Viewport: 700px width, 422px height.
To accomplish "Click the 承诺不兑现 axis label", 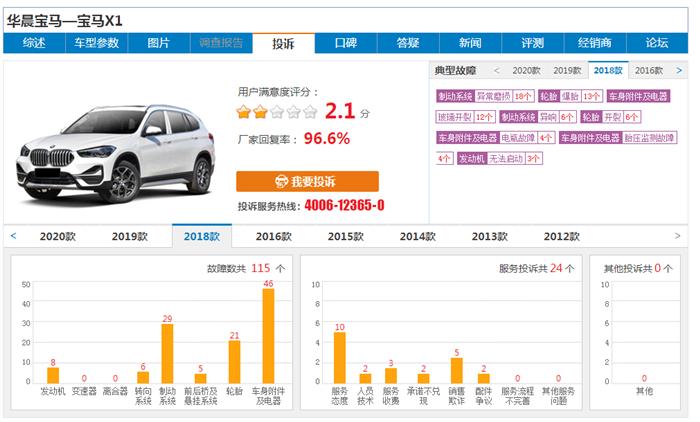I will pos(423,396).
